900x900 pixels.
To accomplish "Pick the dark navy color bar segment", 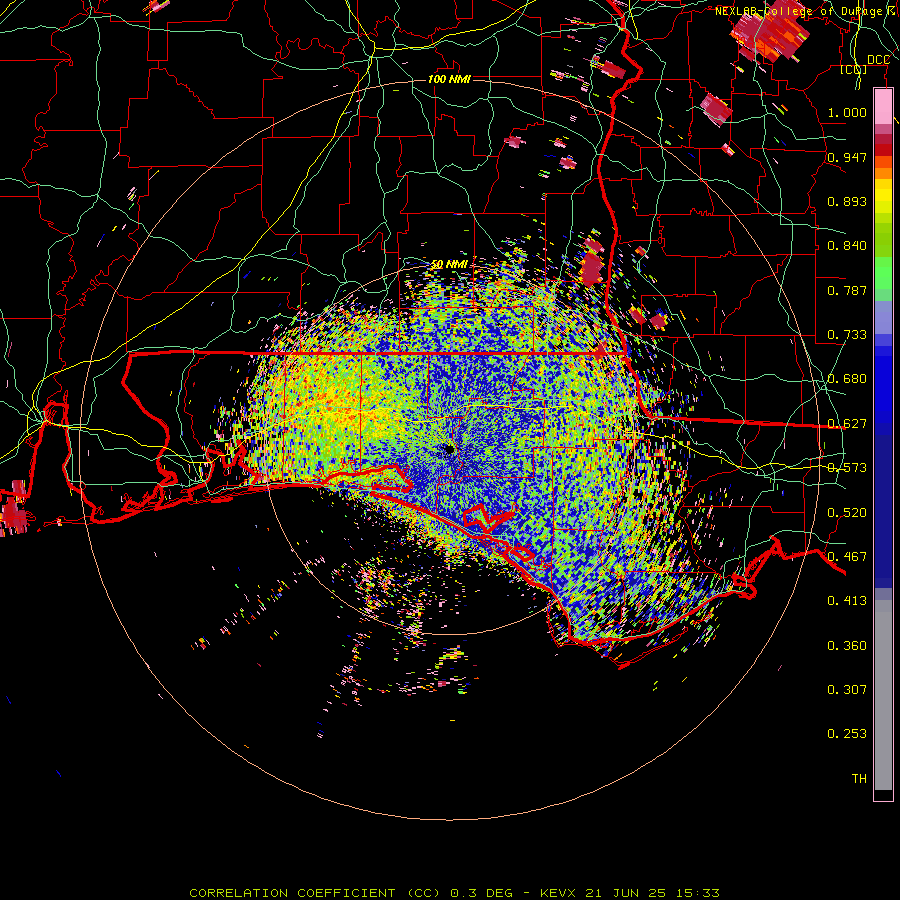I will [883, 505].
